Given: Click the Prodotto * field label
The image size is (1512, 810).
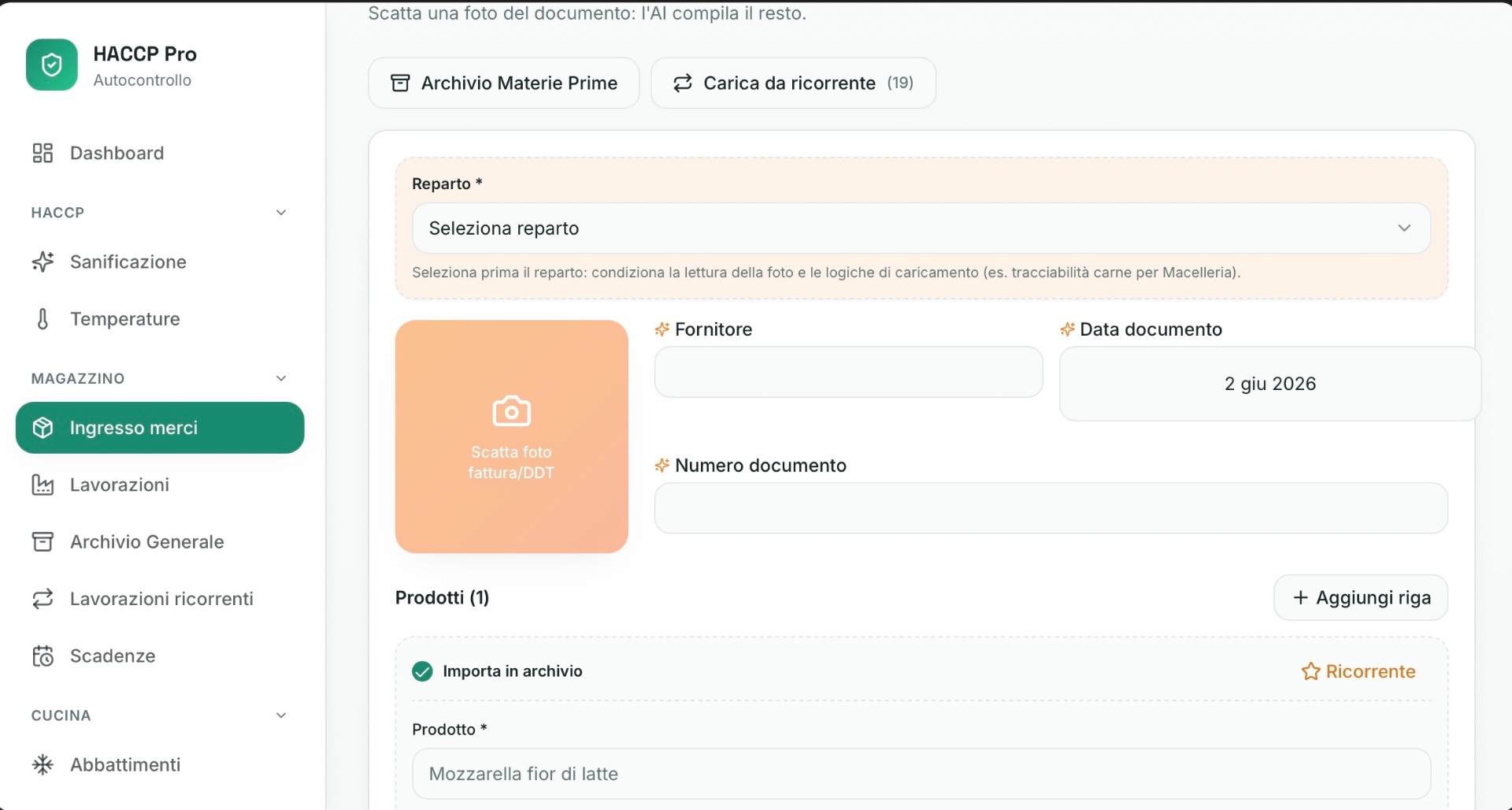Looking at the screenshot, I should (x=450, y=730).
